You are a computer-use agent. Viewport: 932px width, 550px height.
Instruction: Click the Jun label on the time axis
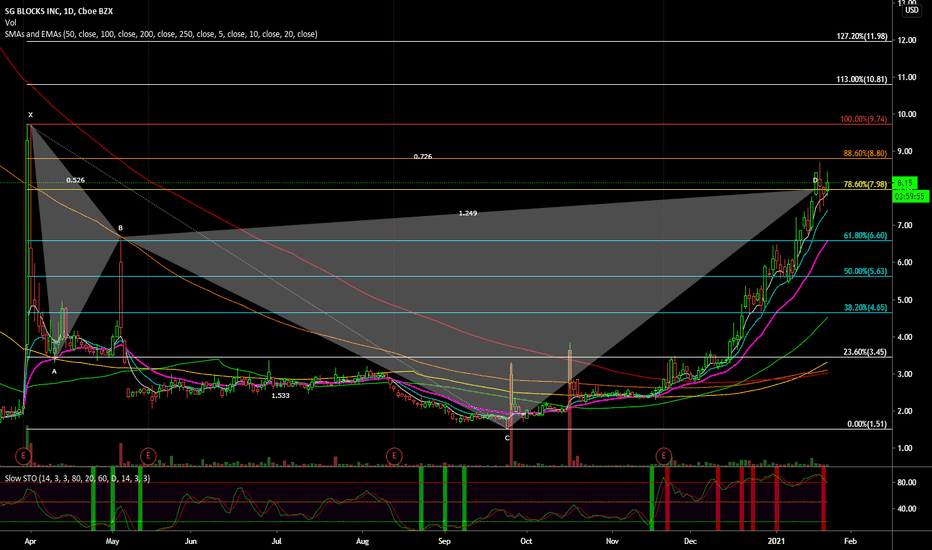(x=191, y=541)
